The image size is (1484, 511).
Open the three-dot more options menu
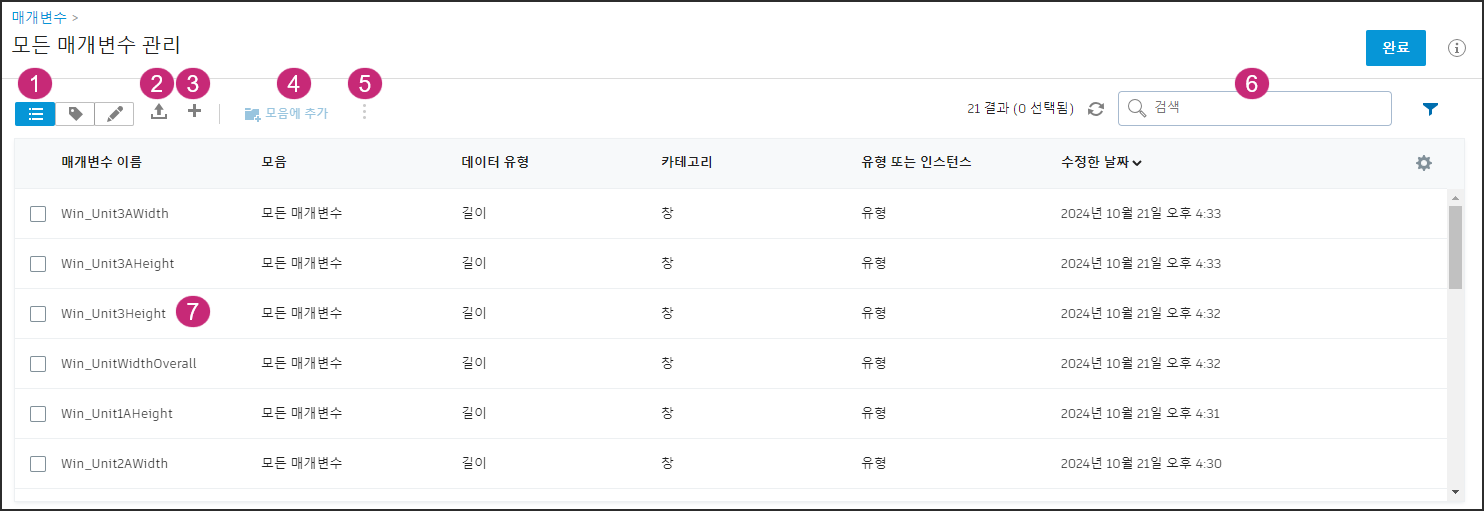tap(364, 112)
